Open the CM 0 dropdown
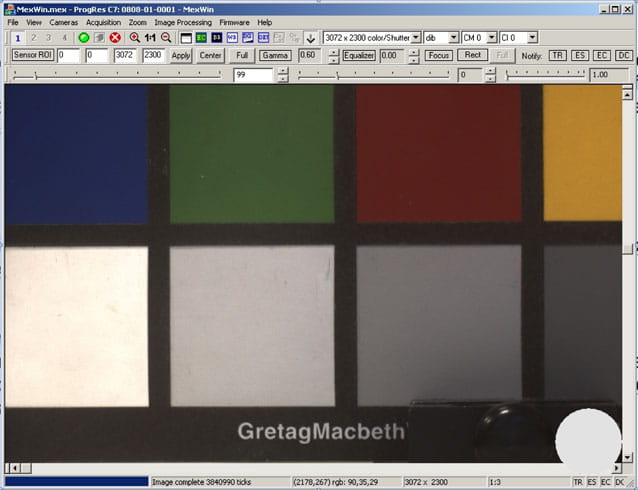 tap(479, 37)
